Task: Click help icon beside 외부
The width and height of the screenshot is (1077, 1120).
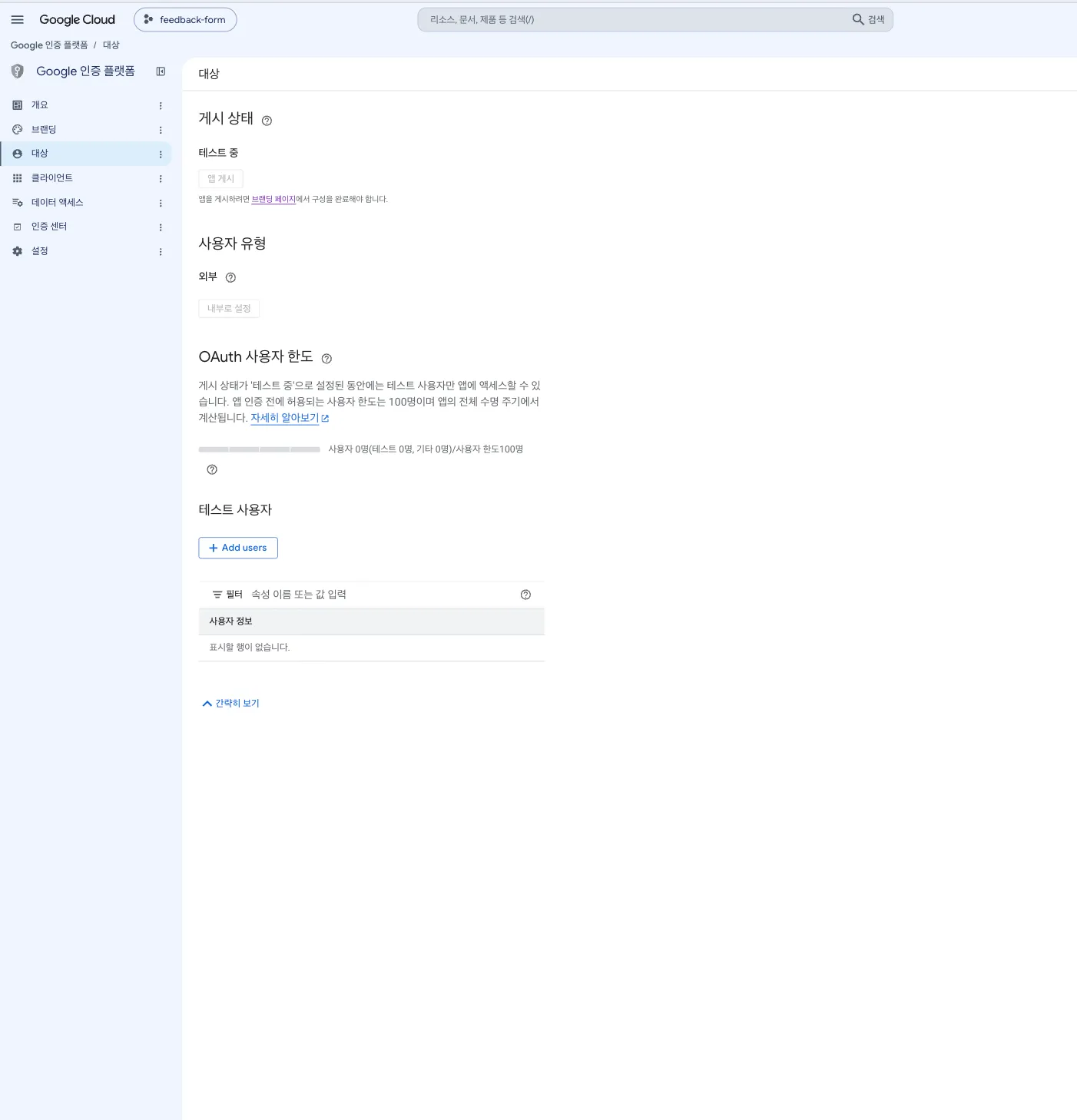Action: tap(230, 278)
